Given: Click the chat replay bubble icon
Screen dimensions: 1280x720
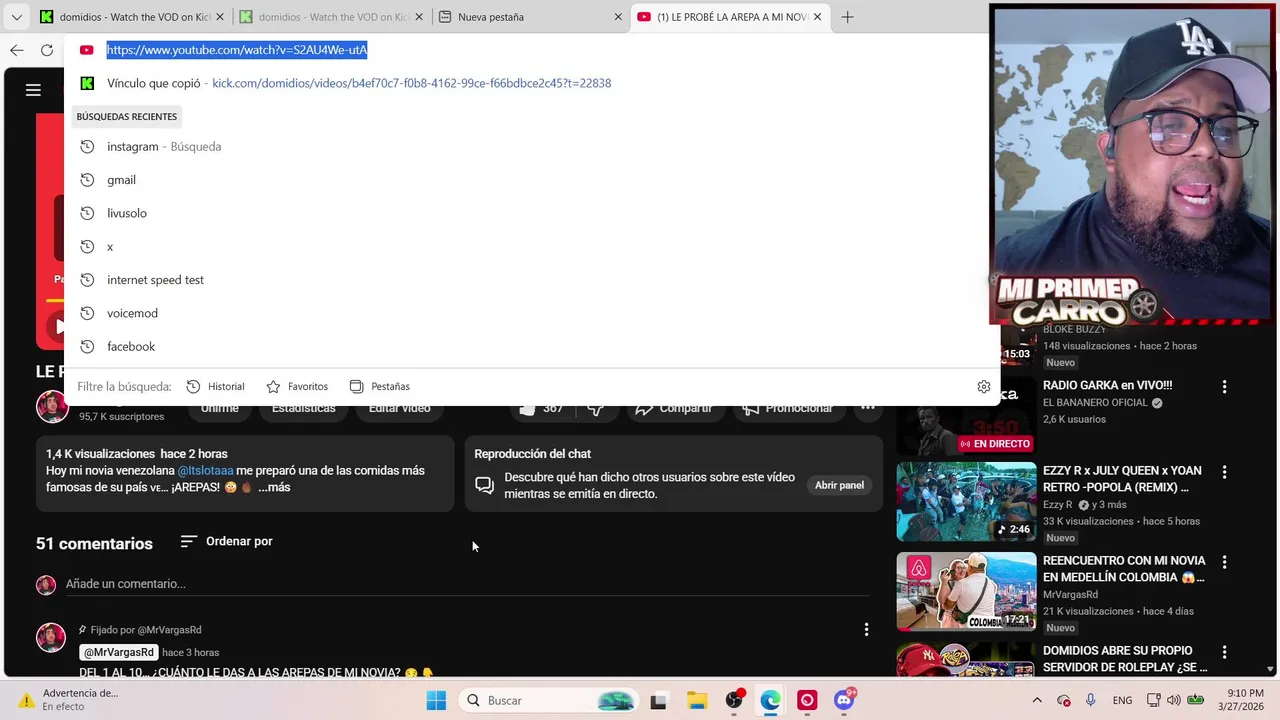Looking at the screenshot, I should click(484, 485).
